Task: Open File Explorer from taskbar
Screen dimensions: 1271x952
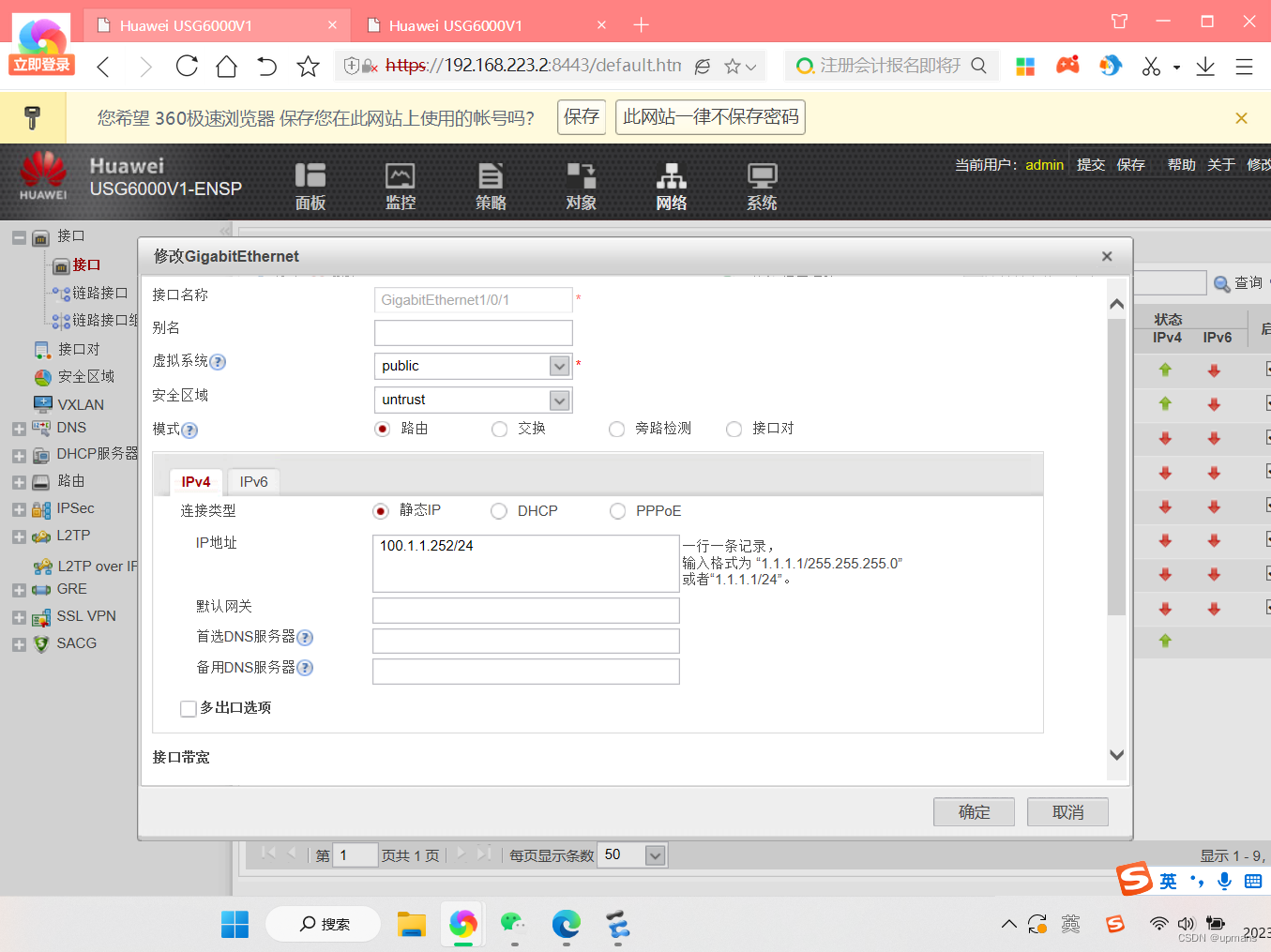Action: click(x=411, y=925)
